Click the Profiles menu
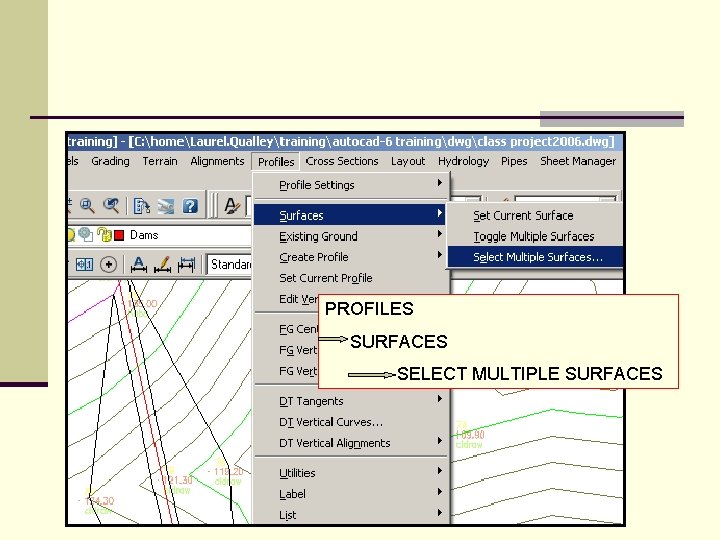The image size is (720, 540). click(276, 162)
